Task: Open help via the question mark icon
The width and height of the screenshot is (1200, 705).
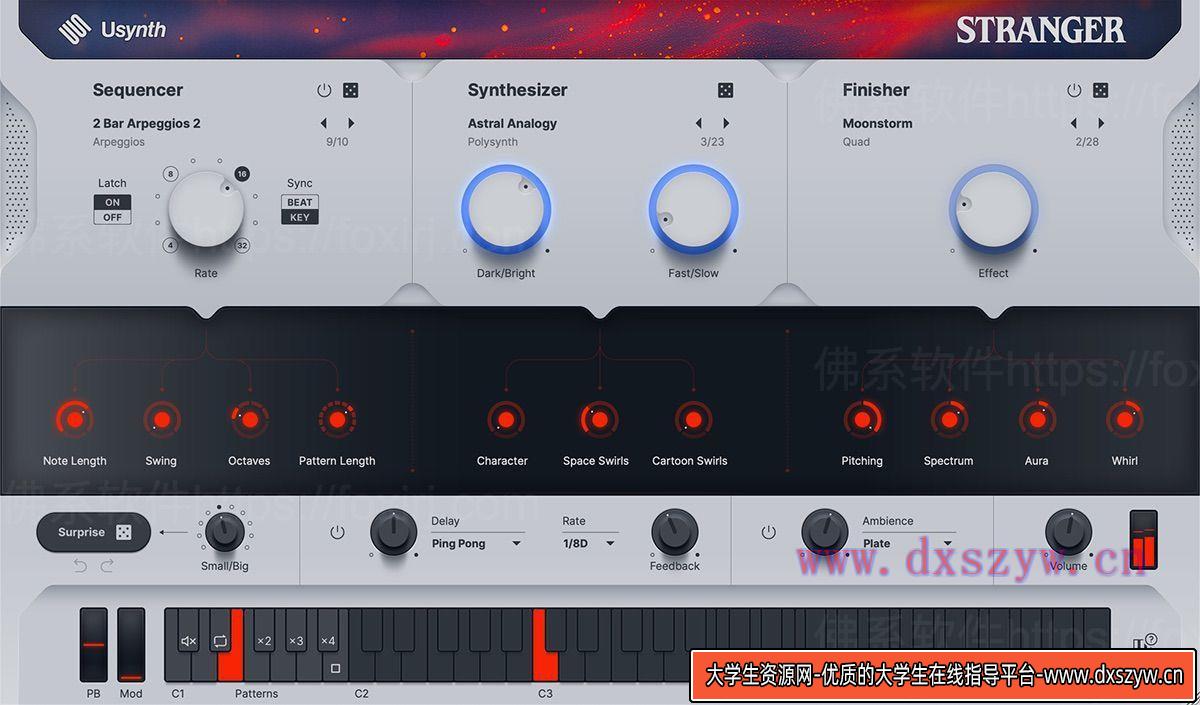Action: point(1151,639)
